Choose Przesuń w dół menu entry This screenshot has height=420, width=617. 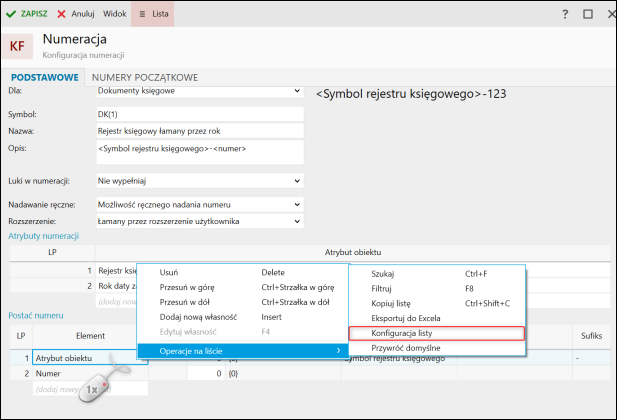click(x=242, y=302)
